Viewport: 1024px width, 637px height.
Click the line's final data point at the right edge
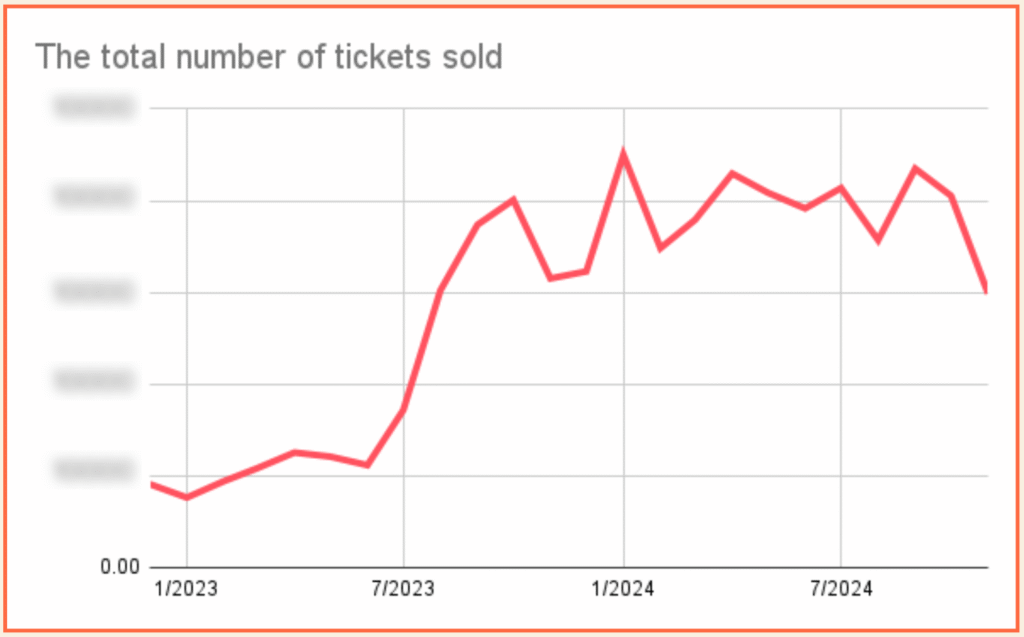[x=986, y=289]
